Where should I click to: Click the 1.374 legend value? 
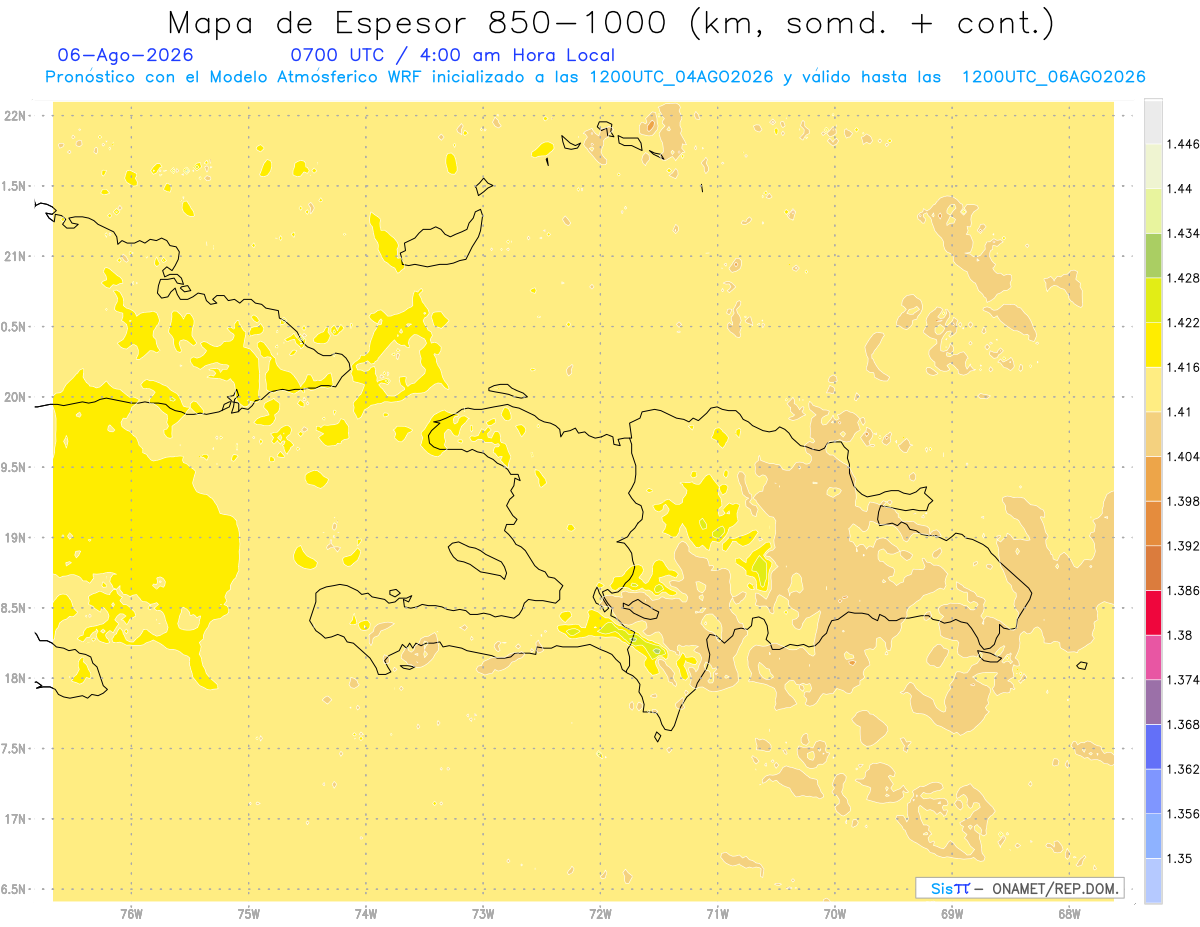pos(1183,680)
